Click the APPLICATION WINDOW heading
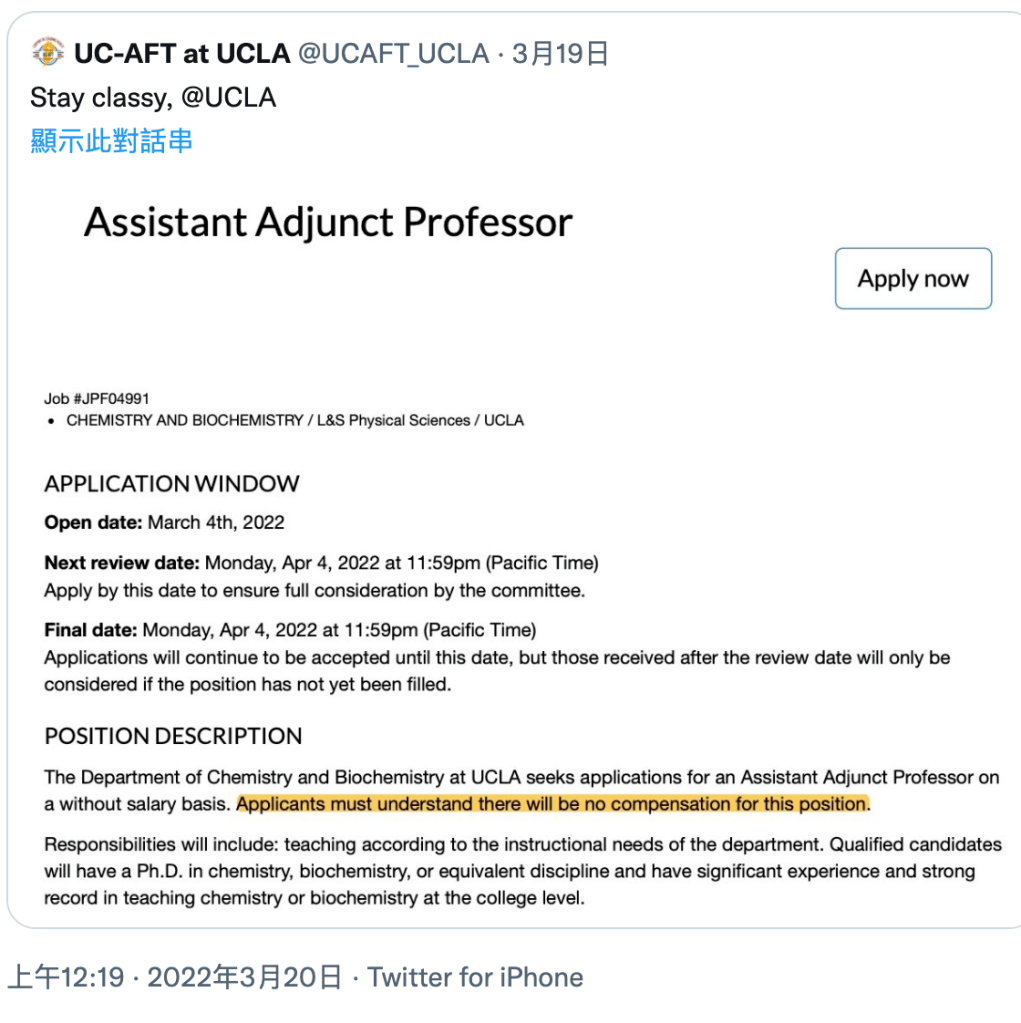Image resolution: width=1021 pixels, height=1023 pixels. tap(172, 483)
